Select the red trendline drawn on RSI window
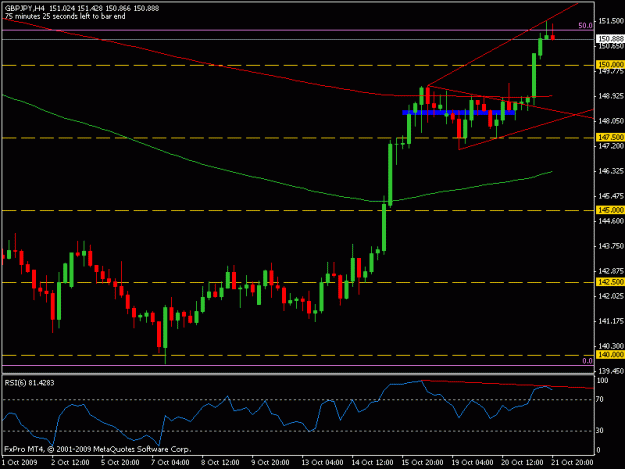The height and width of the screenshot is (469, 625). click(508, 385)
